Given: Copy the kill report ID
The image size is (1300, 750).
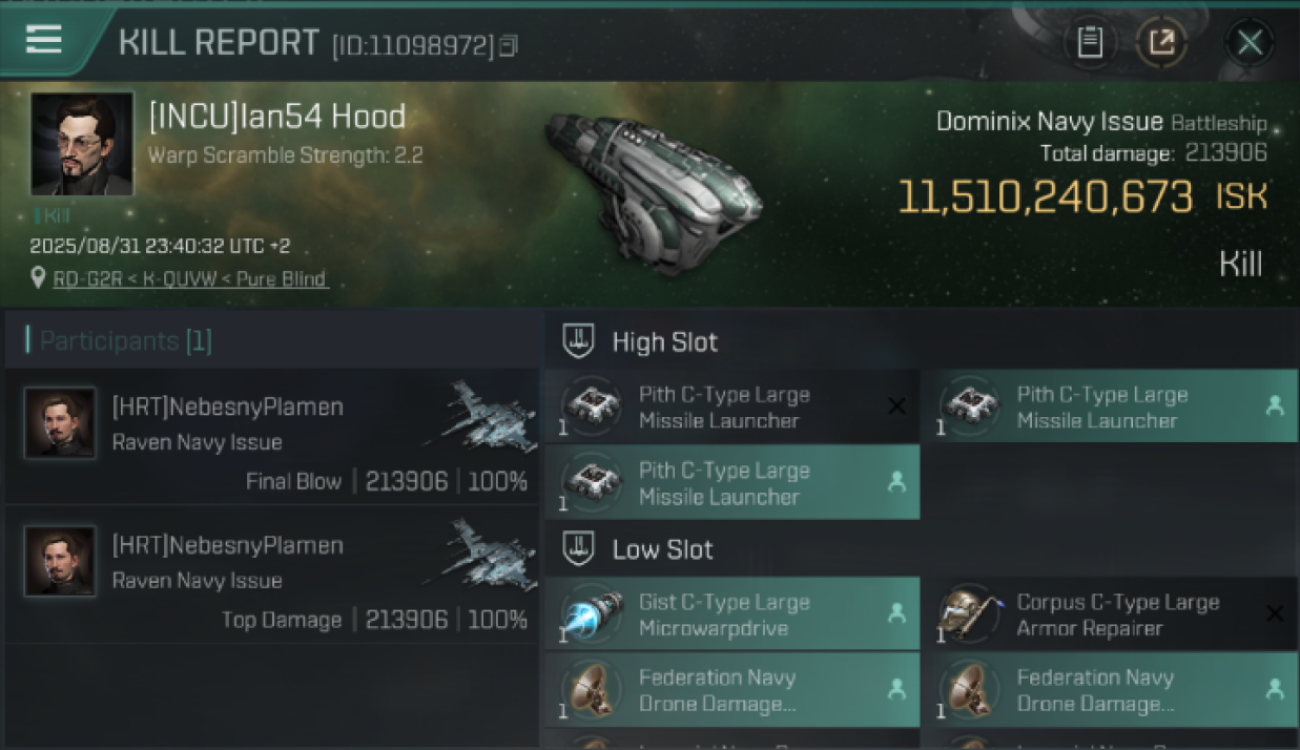Looking at the screenshot, I should [x=509, y=45].
